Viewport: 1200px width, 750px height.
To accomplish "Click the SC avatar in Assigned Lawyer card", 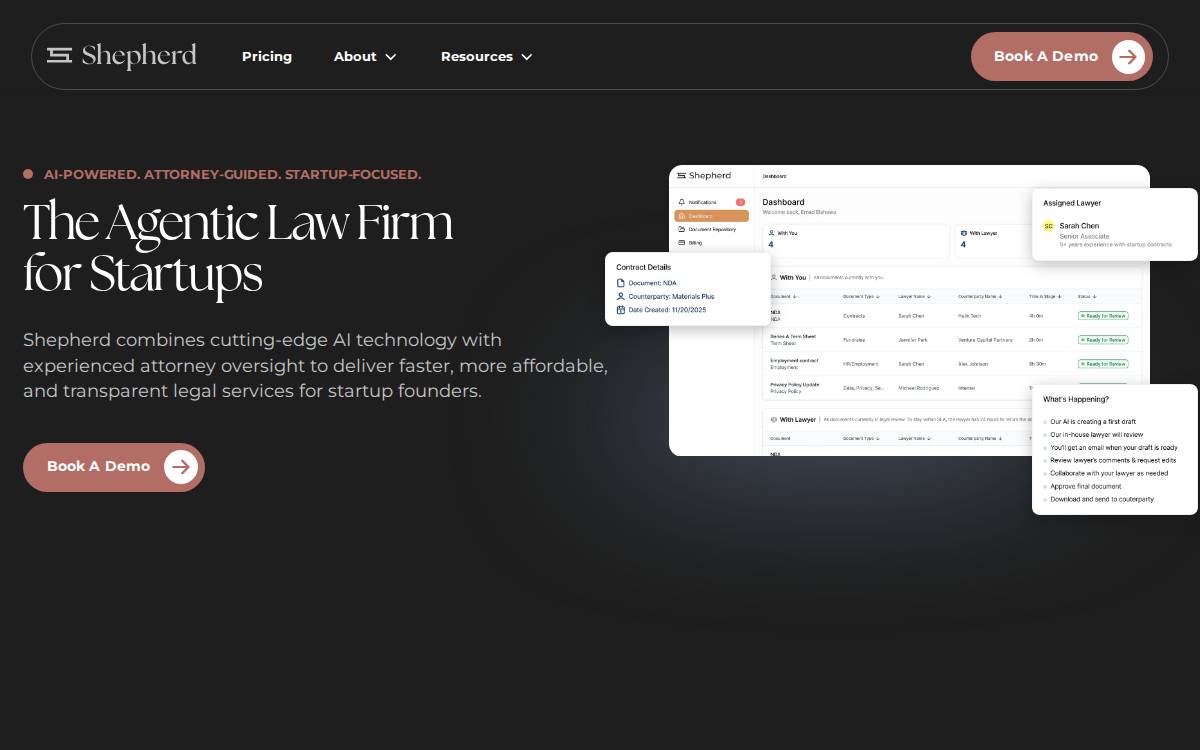I will point(1049,226).
